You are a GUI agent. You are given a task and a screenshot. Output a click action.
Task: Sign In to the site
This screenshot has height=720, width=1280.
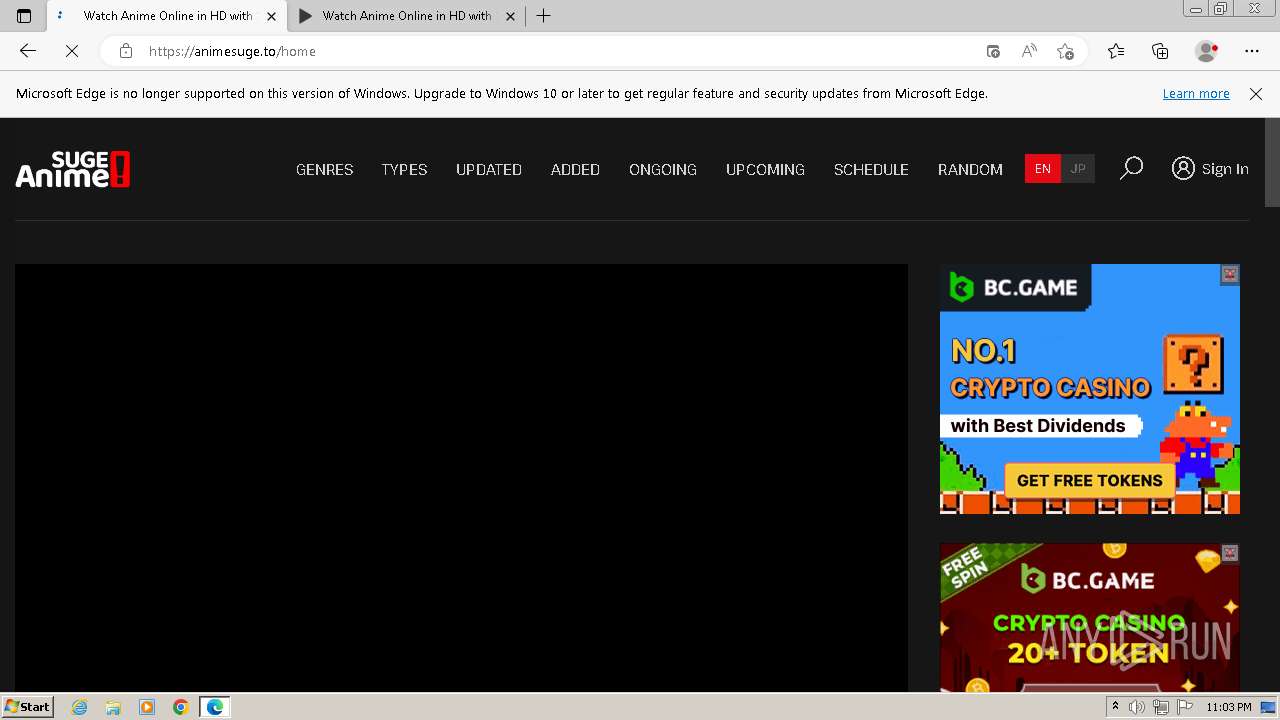(x=1210, y=169)
